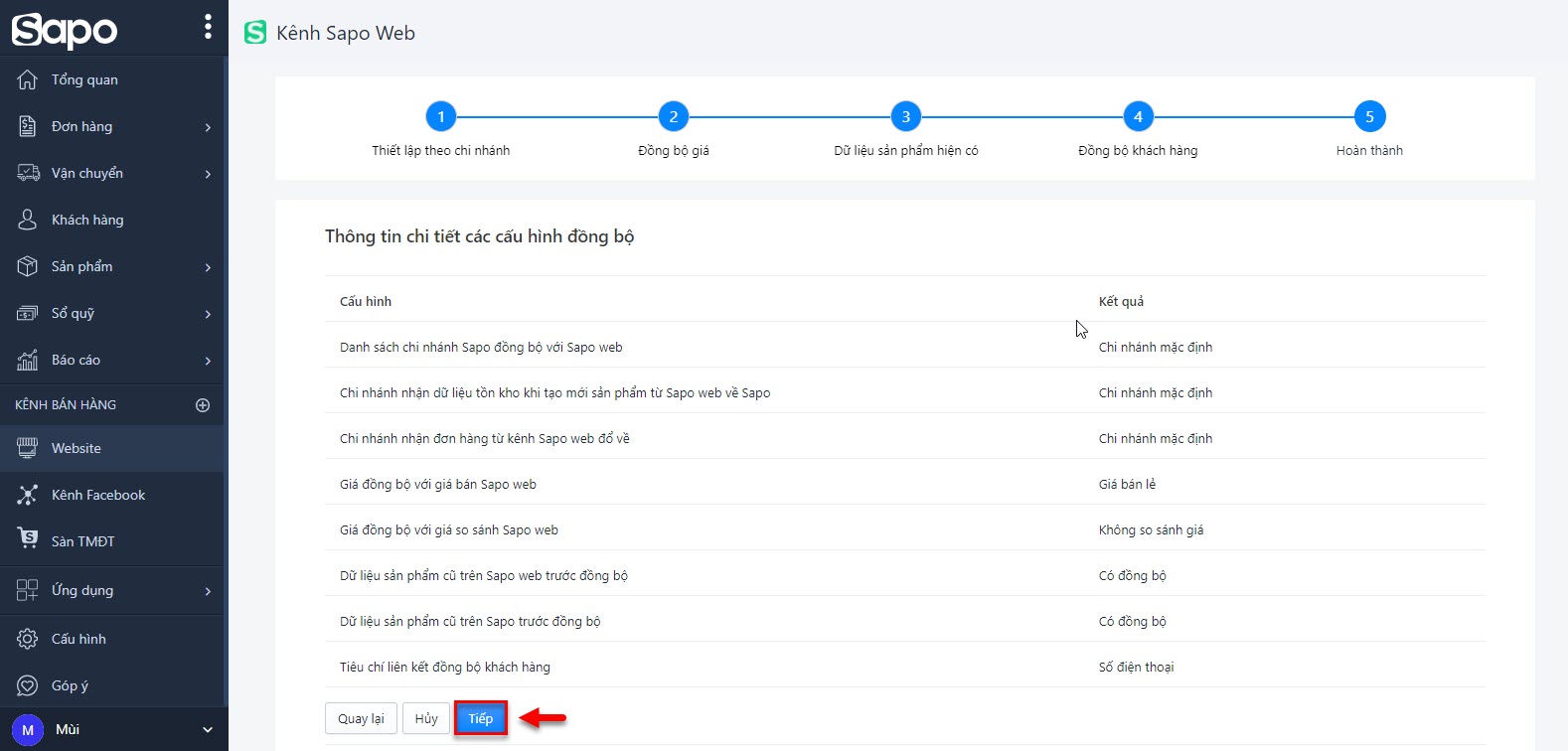Screen dimensions: 1568x751
Task: Click the Kết quả column header
Action: (x=1121, y=301)
